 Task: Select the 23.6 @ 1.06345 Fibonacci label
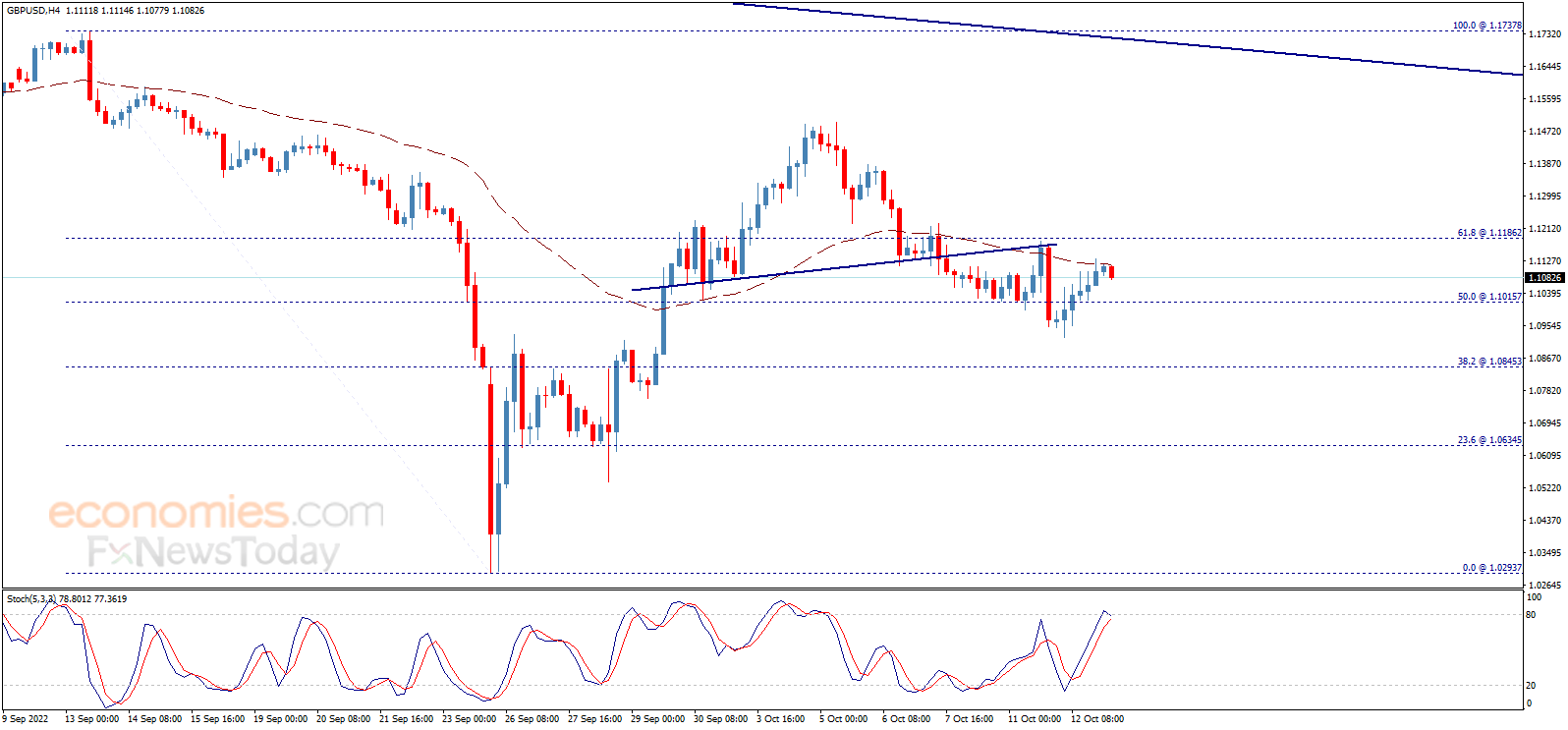coord(1489,440)
